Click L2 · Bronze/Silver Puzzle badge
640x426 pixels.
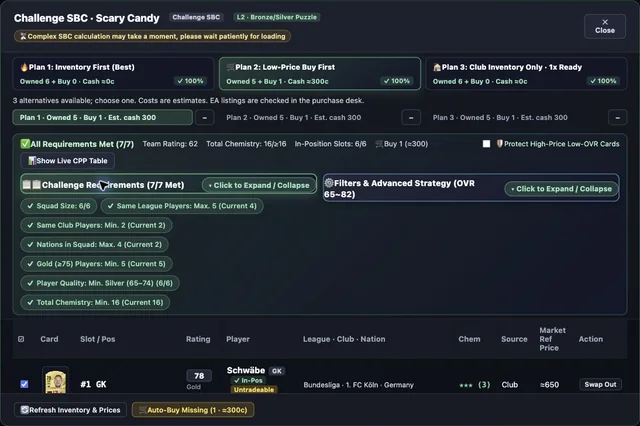pyautogui.click(x=276, y=17)
